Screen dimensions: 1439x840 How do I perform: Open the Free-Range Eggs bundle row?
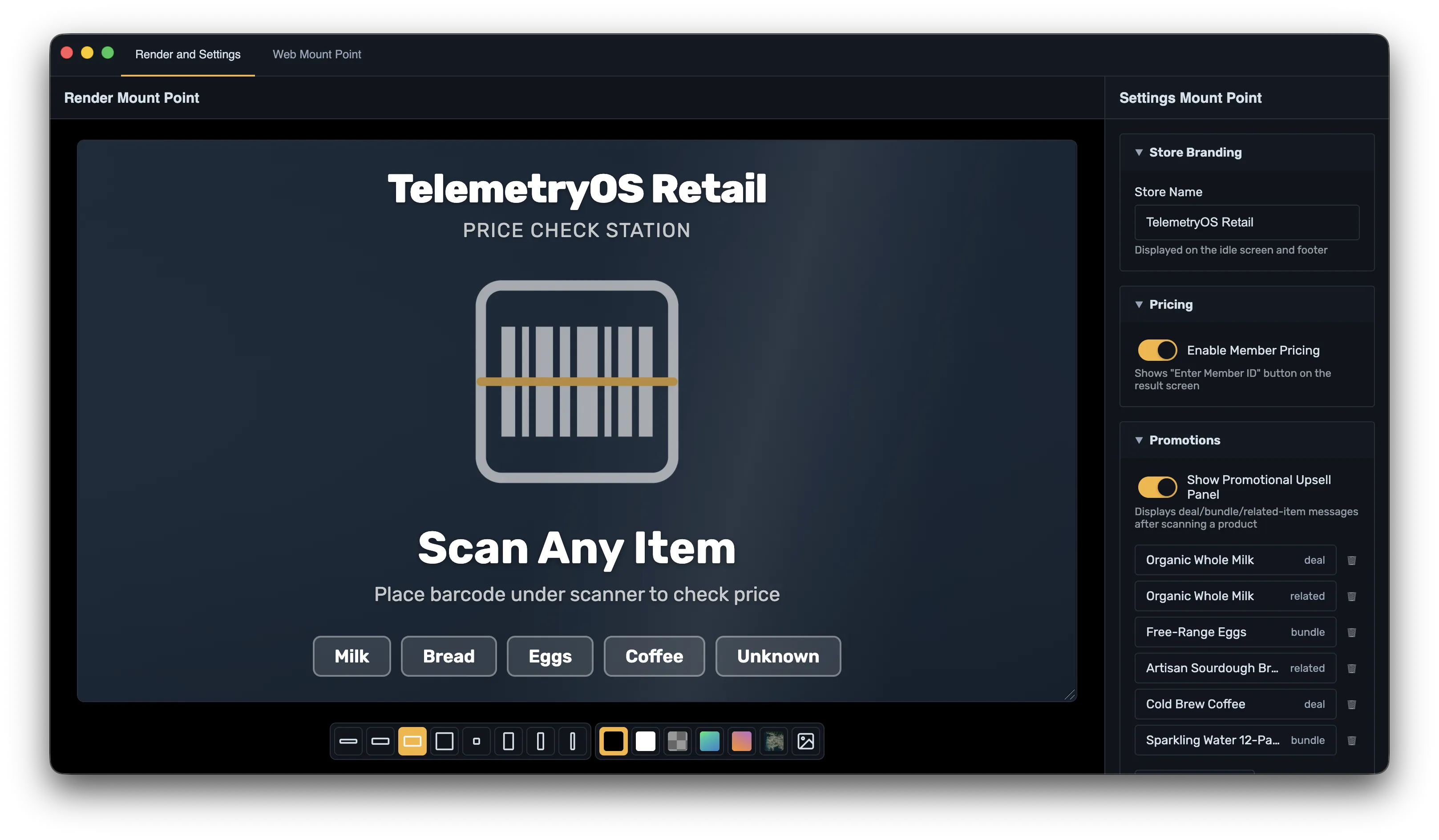pos(1235,632)
